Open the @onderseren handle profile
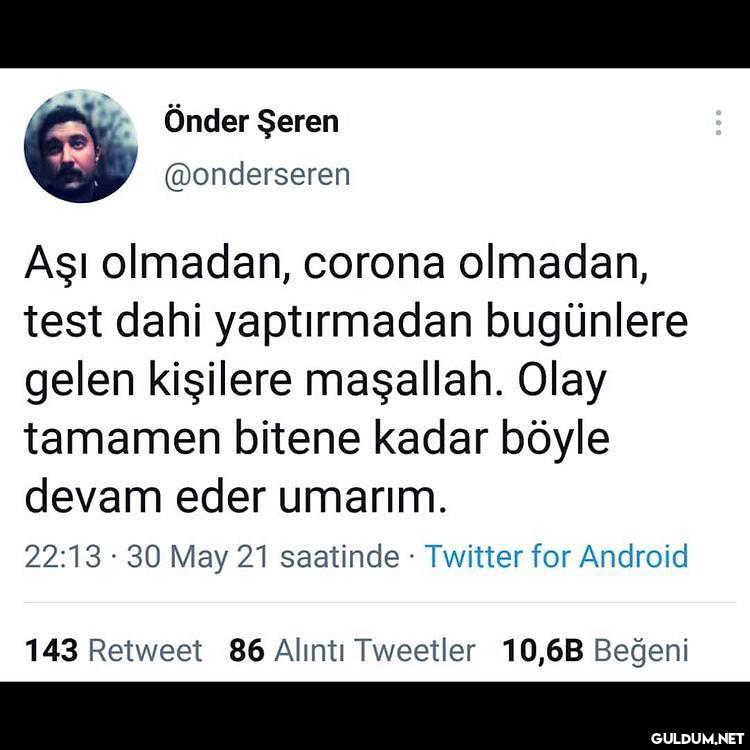This screenshot has height=750, width=750. tap(257, 175)
